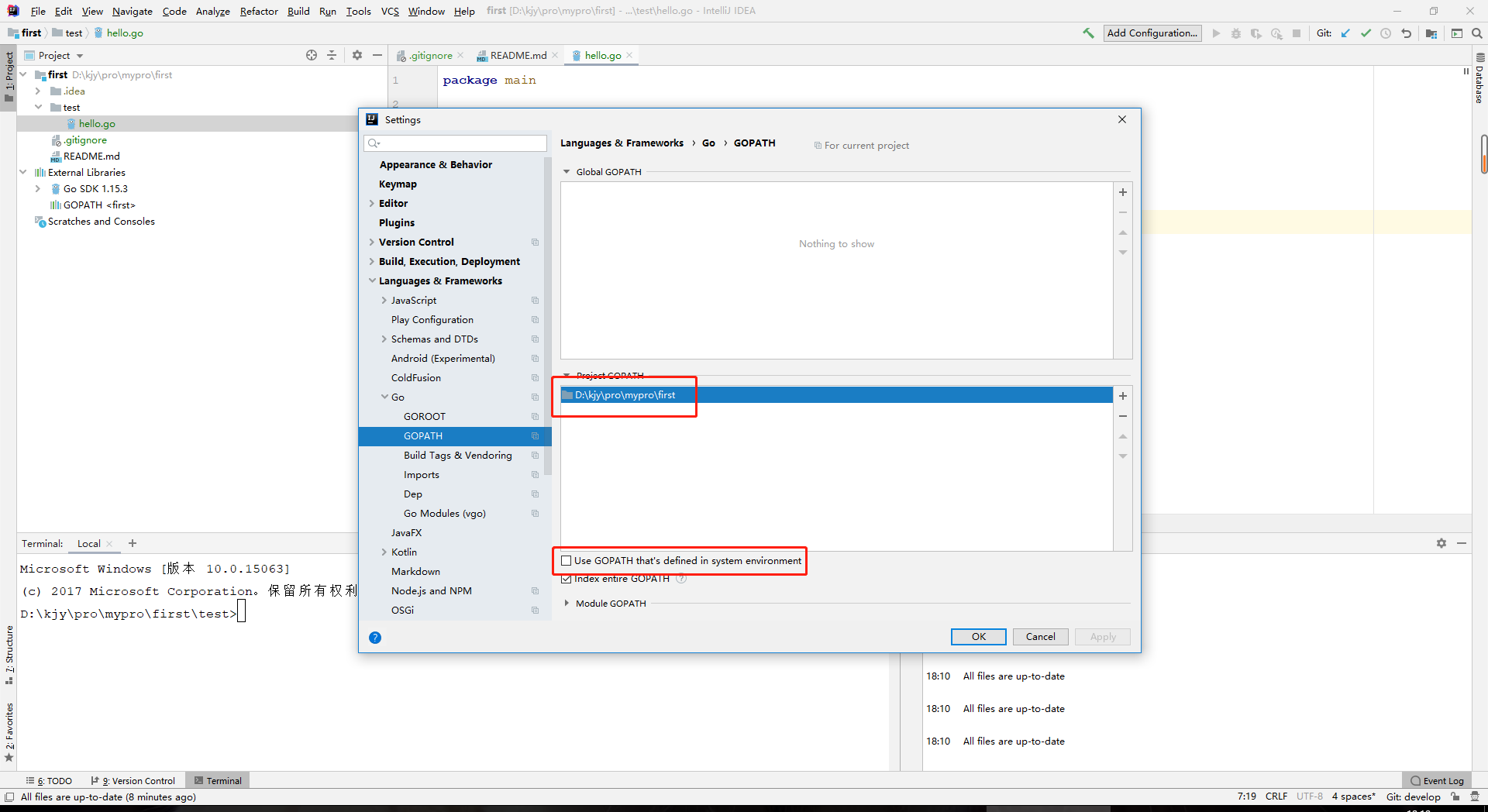Expand Version Control settings node
The width and height of the screenshot is (1488, 812).
coord(372,242)
